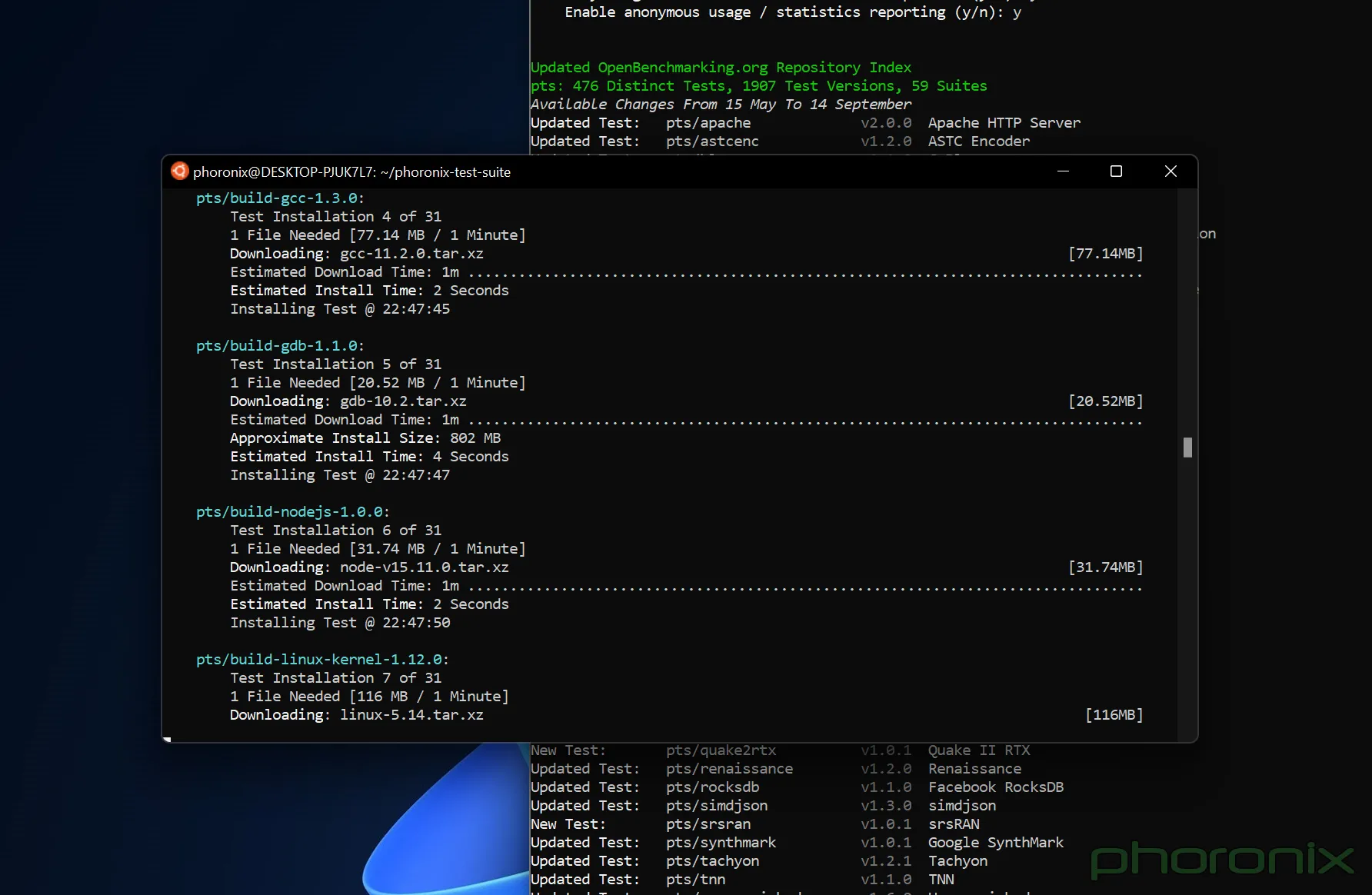Viewport: 1372px width, 895px height.
Task: Click the Ubuntu icon in the terminal title bar
Action: click(x=180, y=171)
